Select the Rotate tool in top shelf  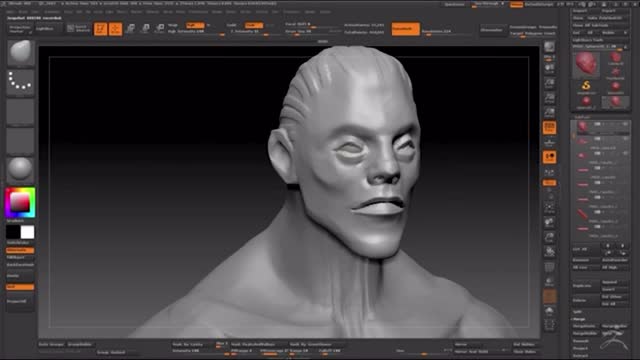(160, 29)
